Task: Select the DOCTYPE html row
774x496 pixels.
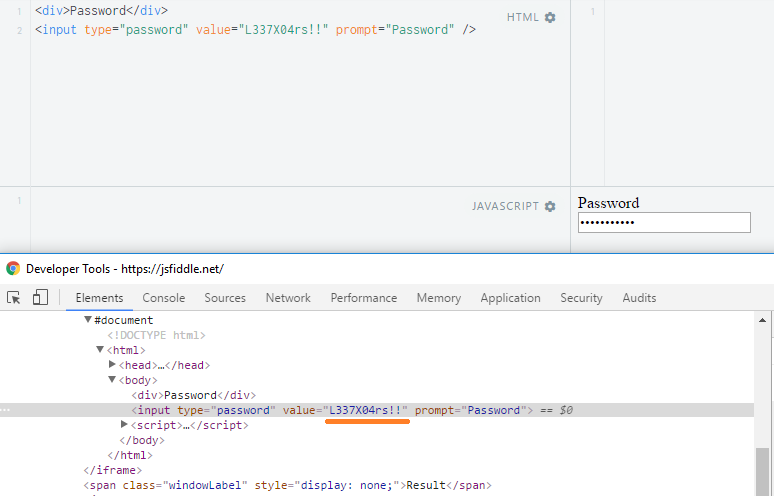Action: 156,335
